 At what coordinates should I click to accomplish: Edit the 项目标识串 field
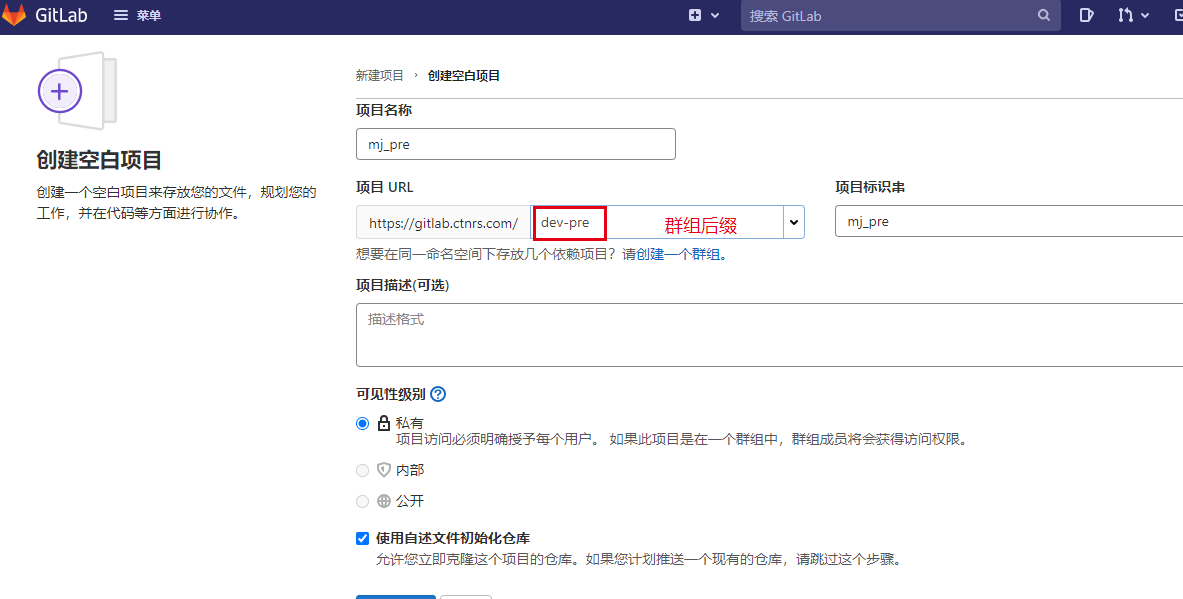point(1009,221)
